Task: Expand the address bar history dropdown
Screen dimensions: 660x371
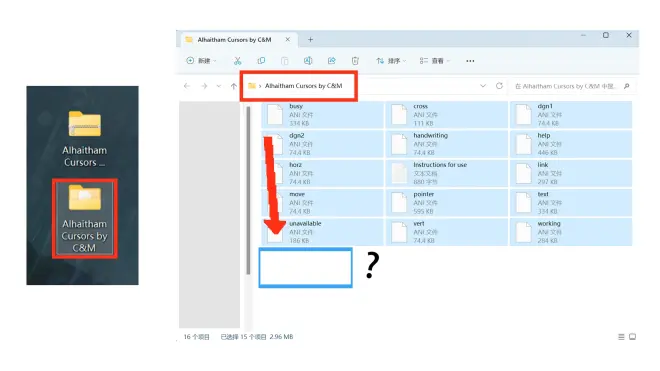Action: 483,86
